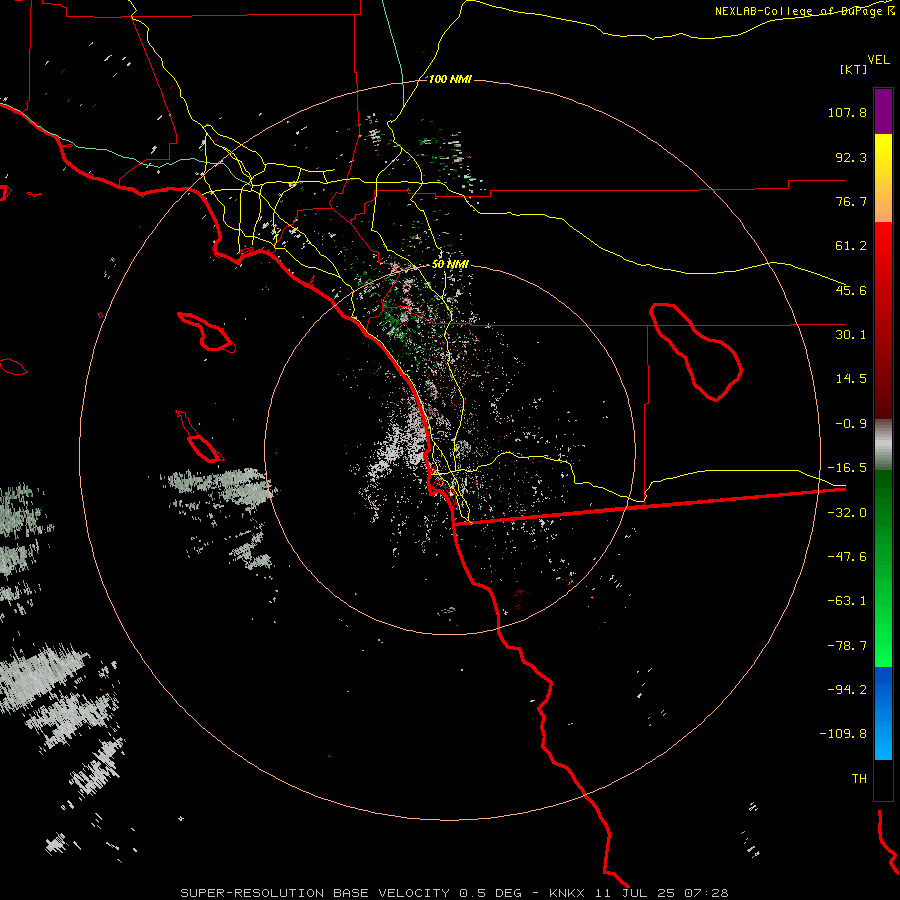This screenshot has height=900, width=900.
Task: Click the 100 NMI range ring label
Action: click(450, 79)
